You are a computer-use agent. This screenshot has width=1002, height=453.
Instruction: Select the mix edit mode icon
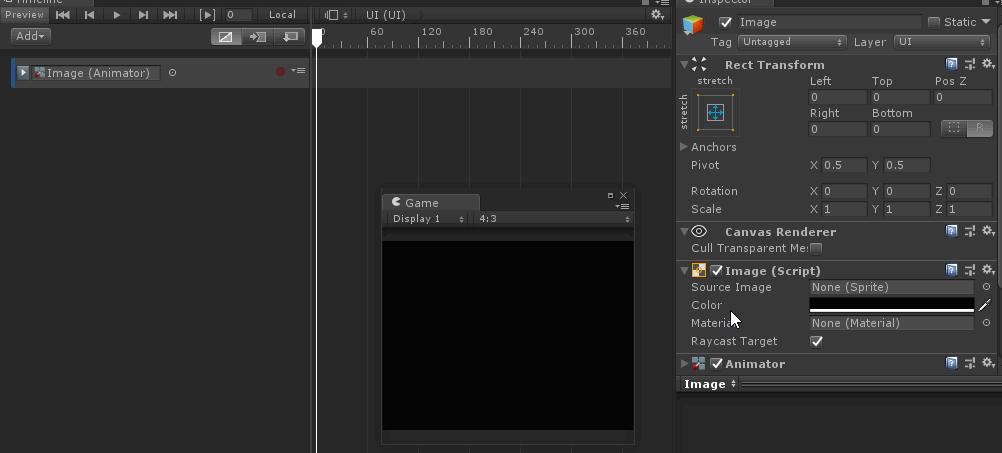(x=226, y=37)
